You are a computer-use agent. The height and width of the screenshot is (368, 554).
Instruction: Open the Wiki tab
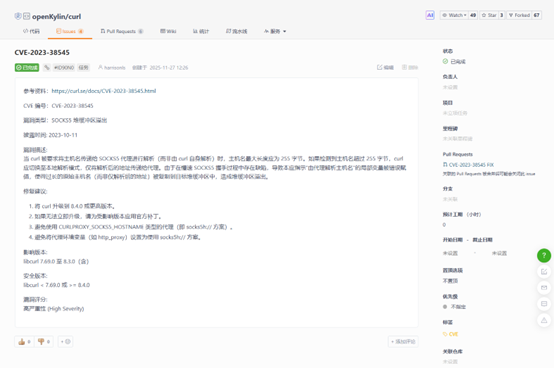(168, 31)
